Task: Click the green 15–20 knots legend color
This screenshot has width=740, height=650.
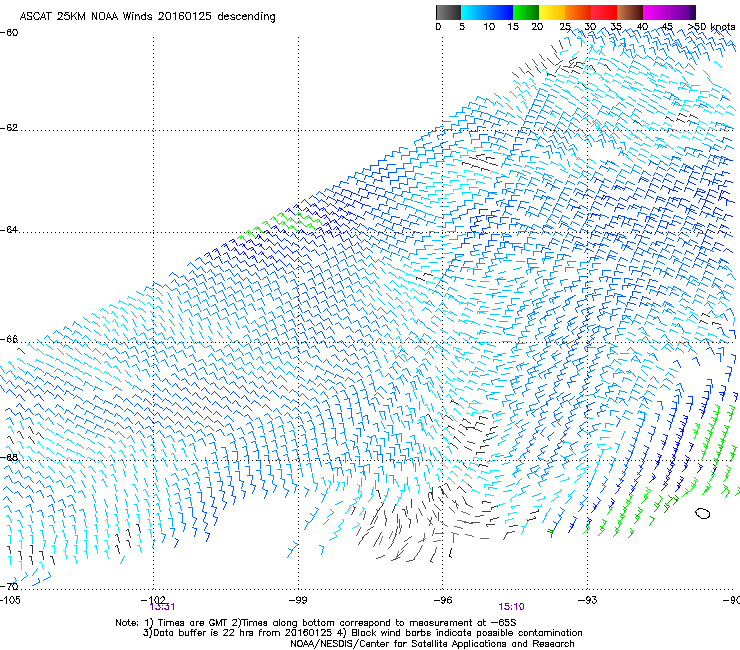Action: click(x=526, y=12)
